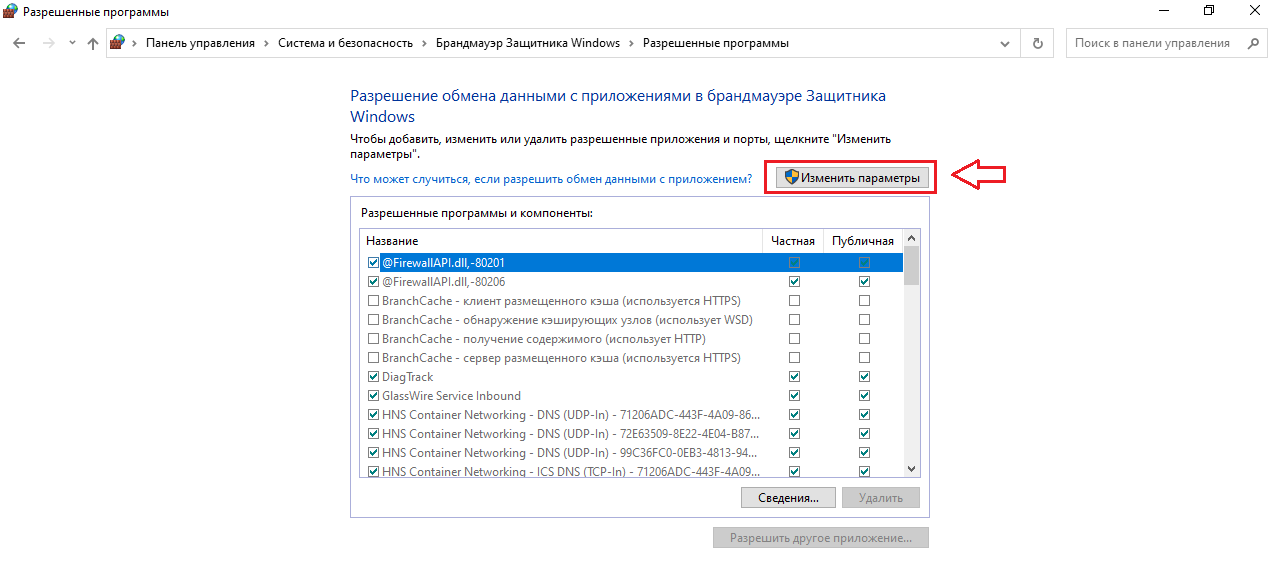Toggle Публичная checkbox for DiagTrack
1275x580 pixels.
pos(864,377)
